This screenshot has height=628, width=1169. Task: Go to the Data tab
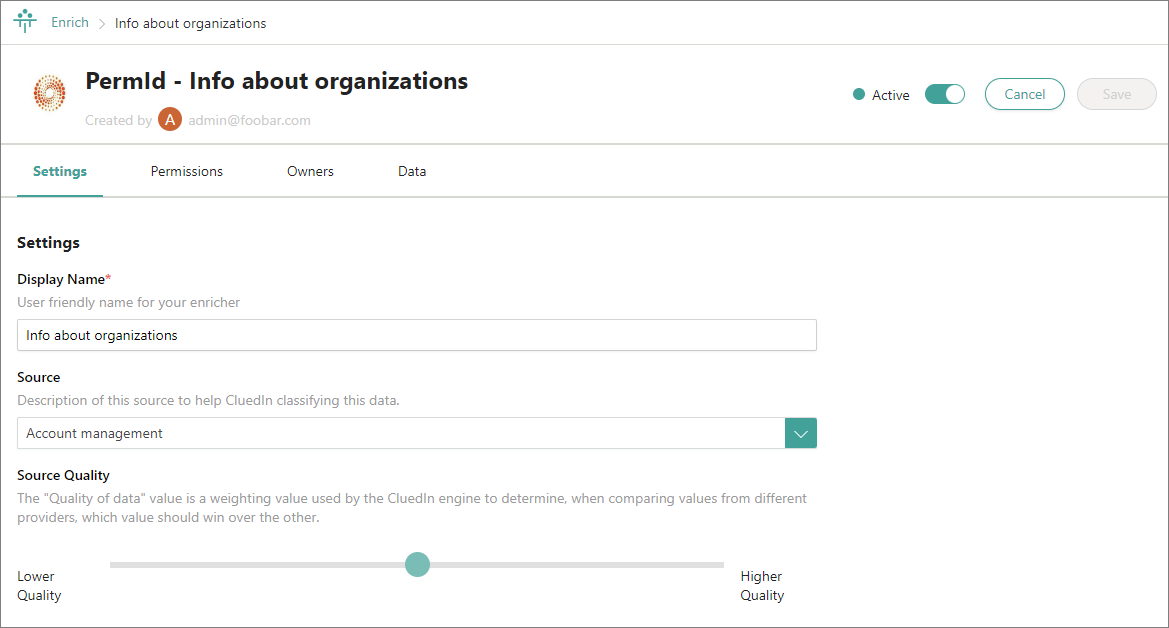(x=412, y=171)
